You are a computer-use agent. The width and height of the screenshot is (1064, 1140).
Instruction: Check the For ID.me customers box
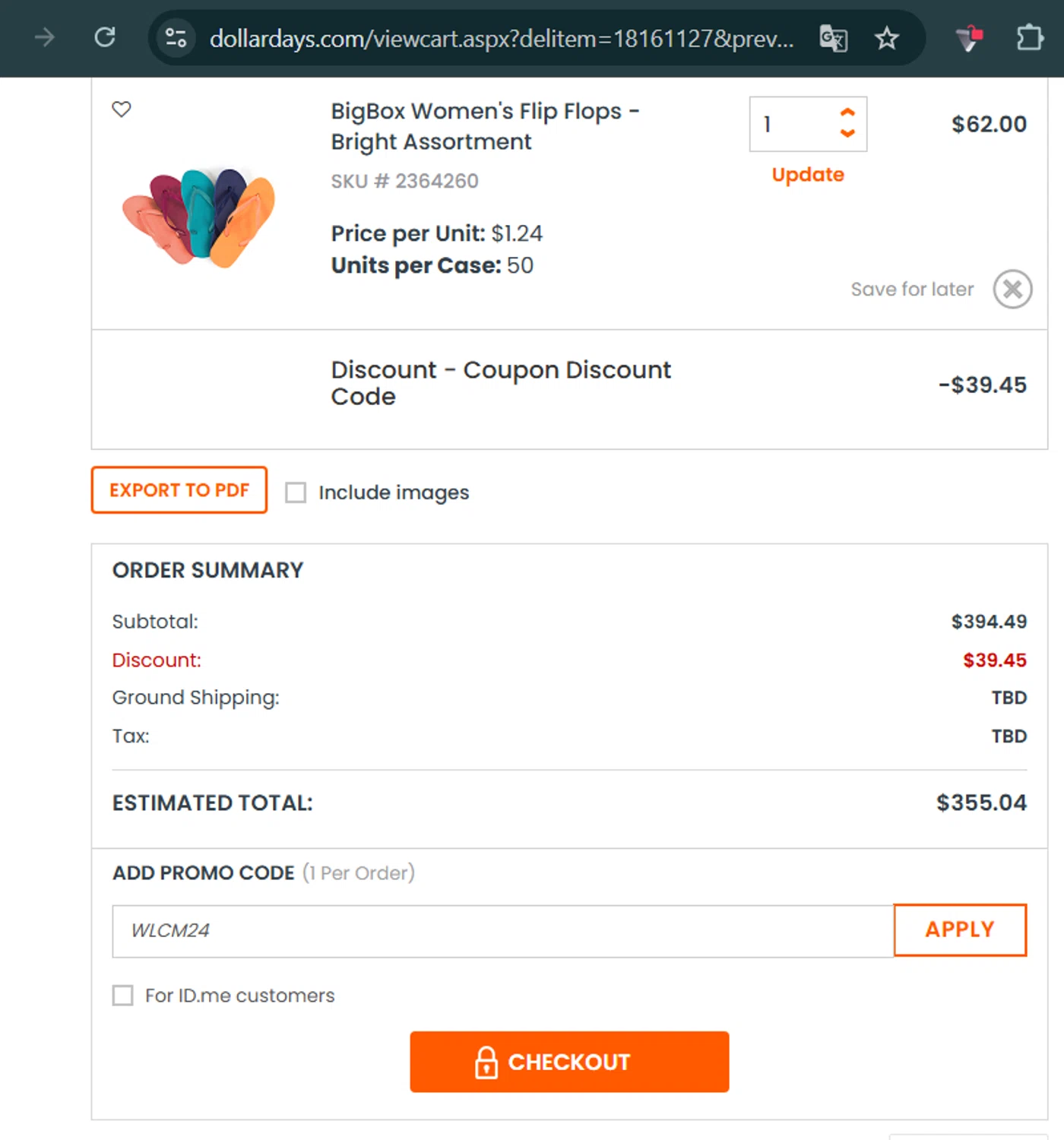point(123,996)
